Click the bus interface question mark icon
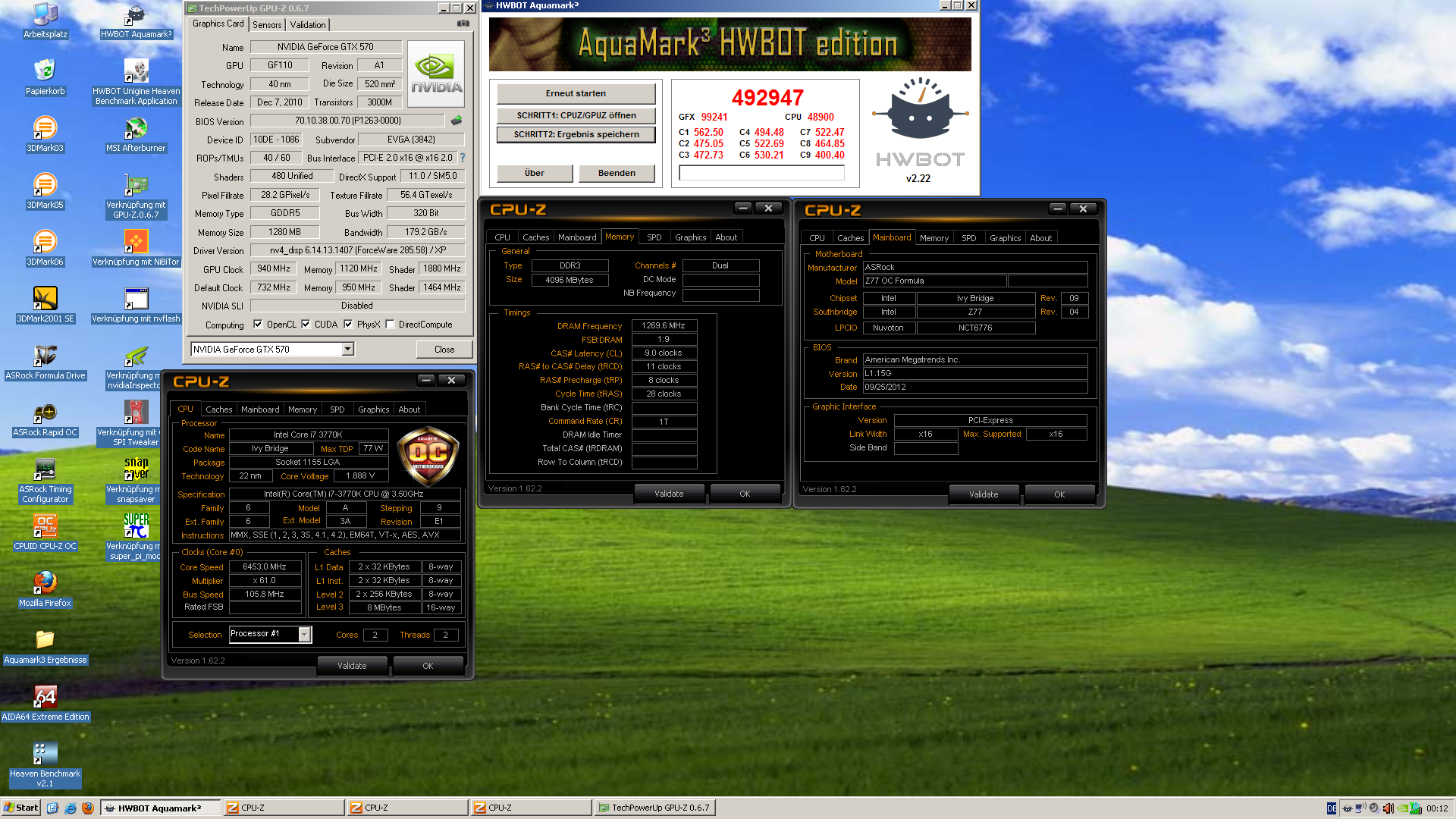The image size is (1456, 819). click(x=462, y=158)
